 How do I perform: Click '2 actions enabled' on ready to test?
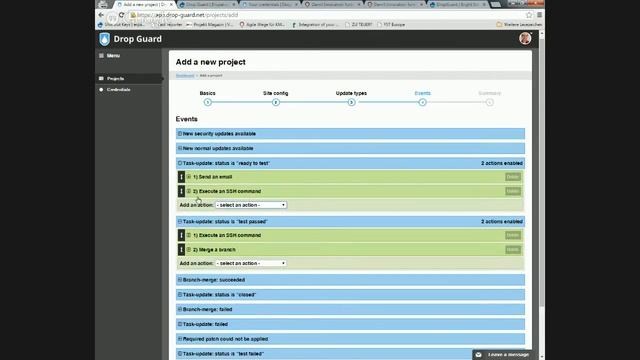[x=502, y=163]
